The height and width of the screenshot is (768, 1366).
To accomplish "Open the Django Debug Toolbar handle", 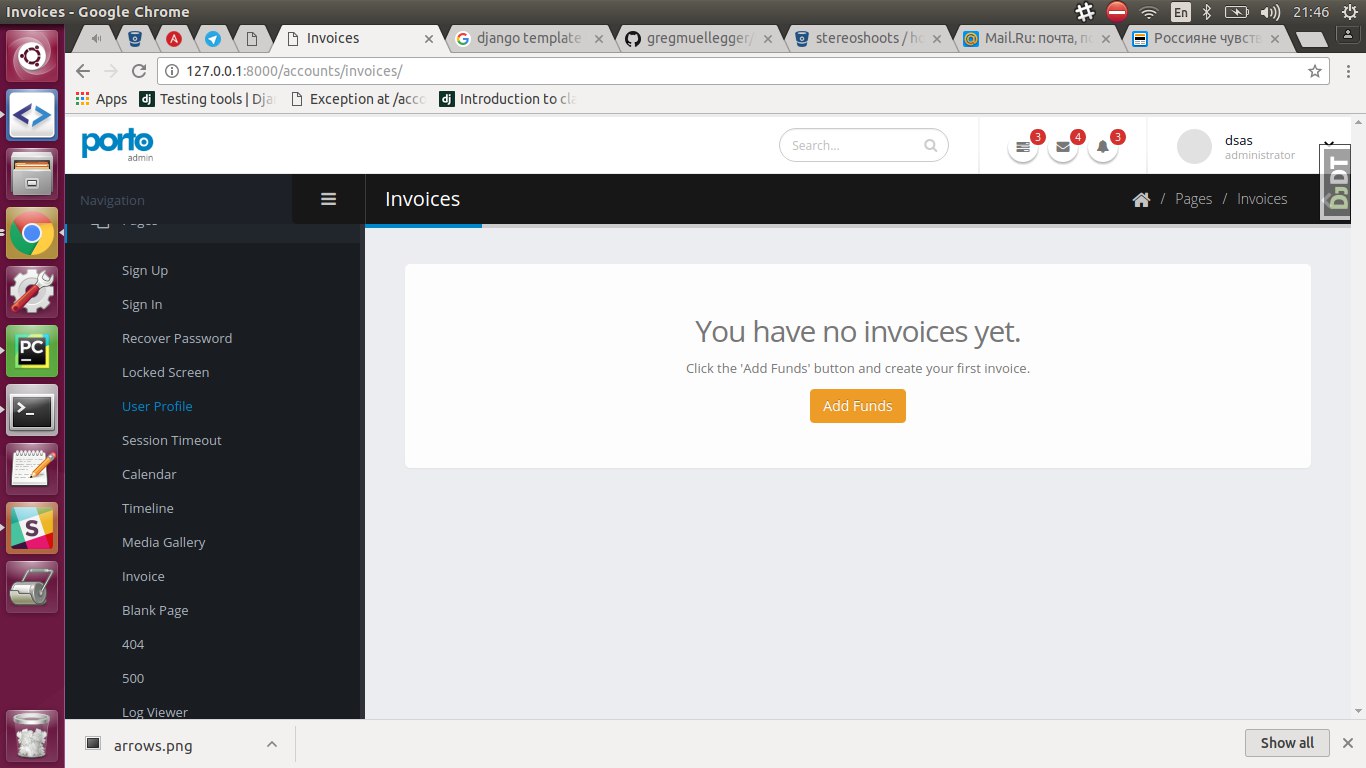I will pos(1336,180).
